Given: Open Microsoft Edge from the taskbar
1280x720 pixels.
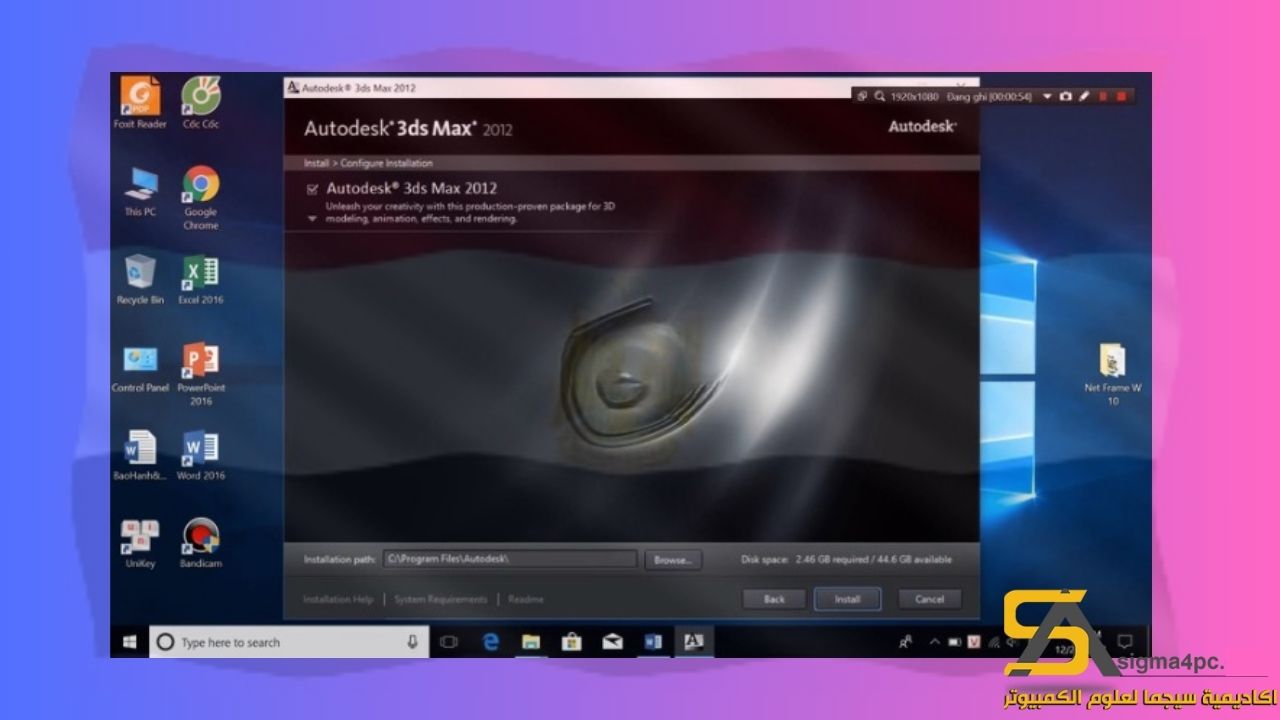Looking at the screenshot, I should (491, 642).
